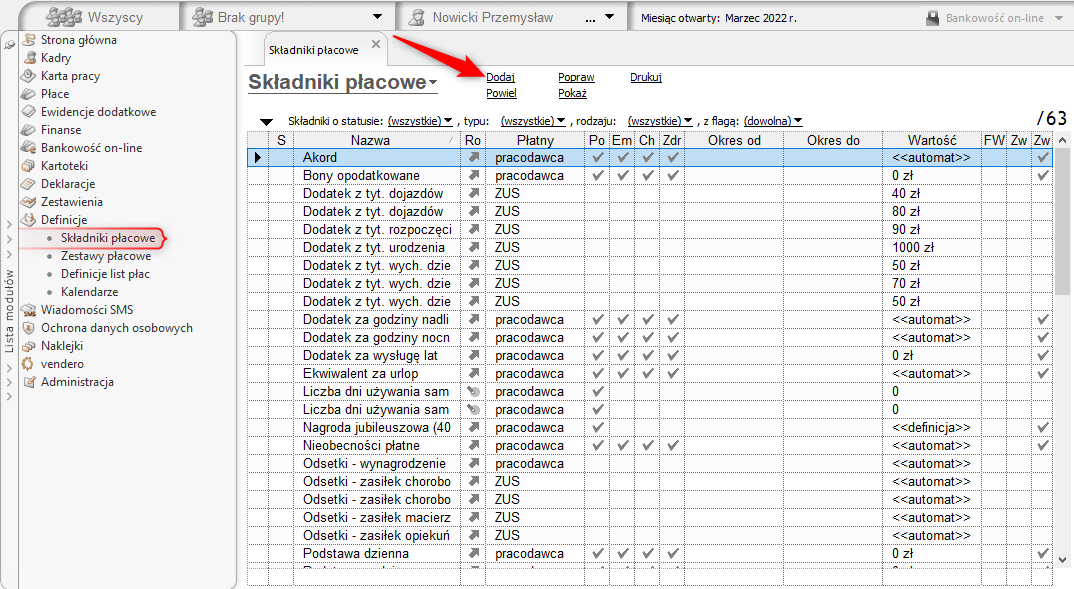Click the Płace module icon
The width and height of the screenshot is (1074, 589).
29,94
